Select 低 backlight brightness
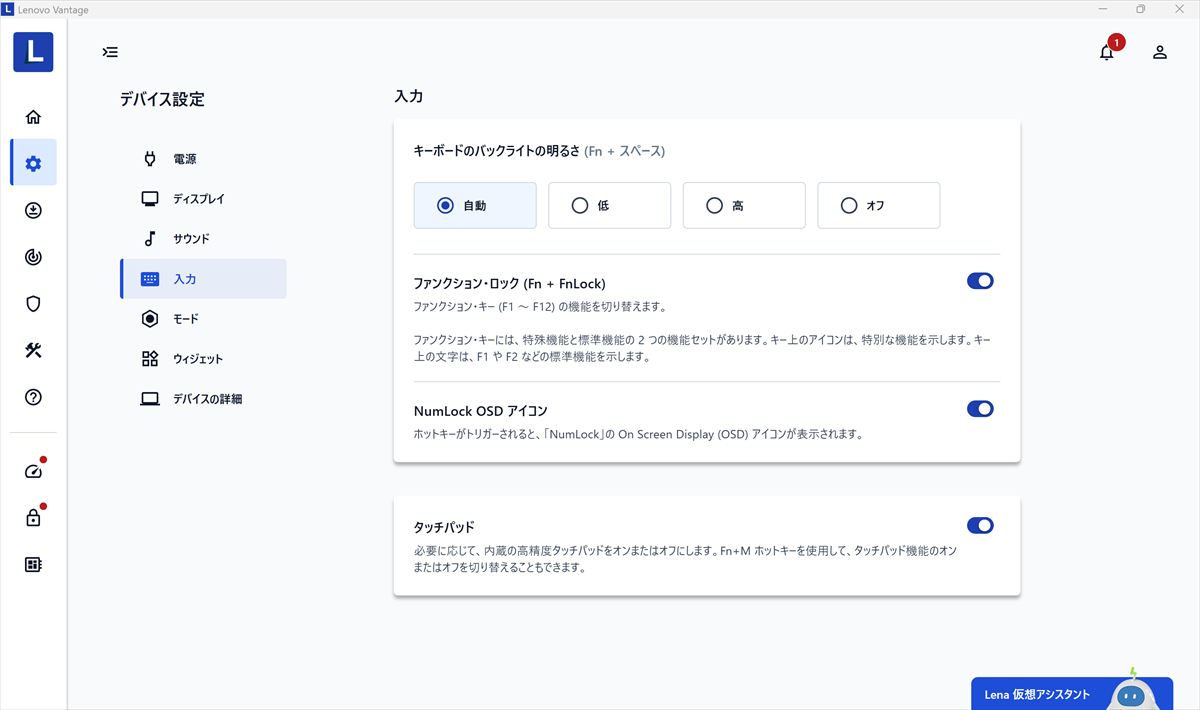This screenshot has height=710, width=1200. [609, 205]
